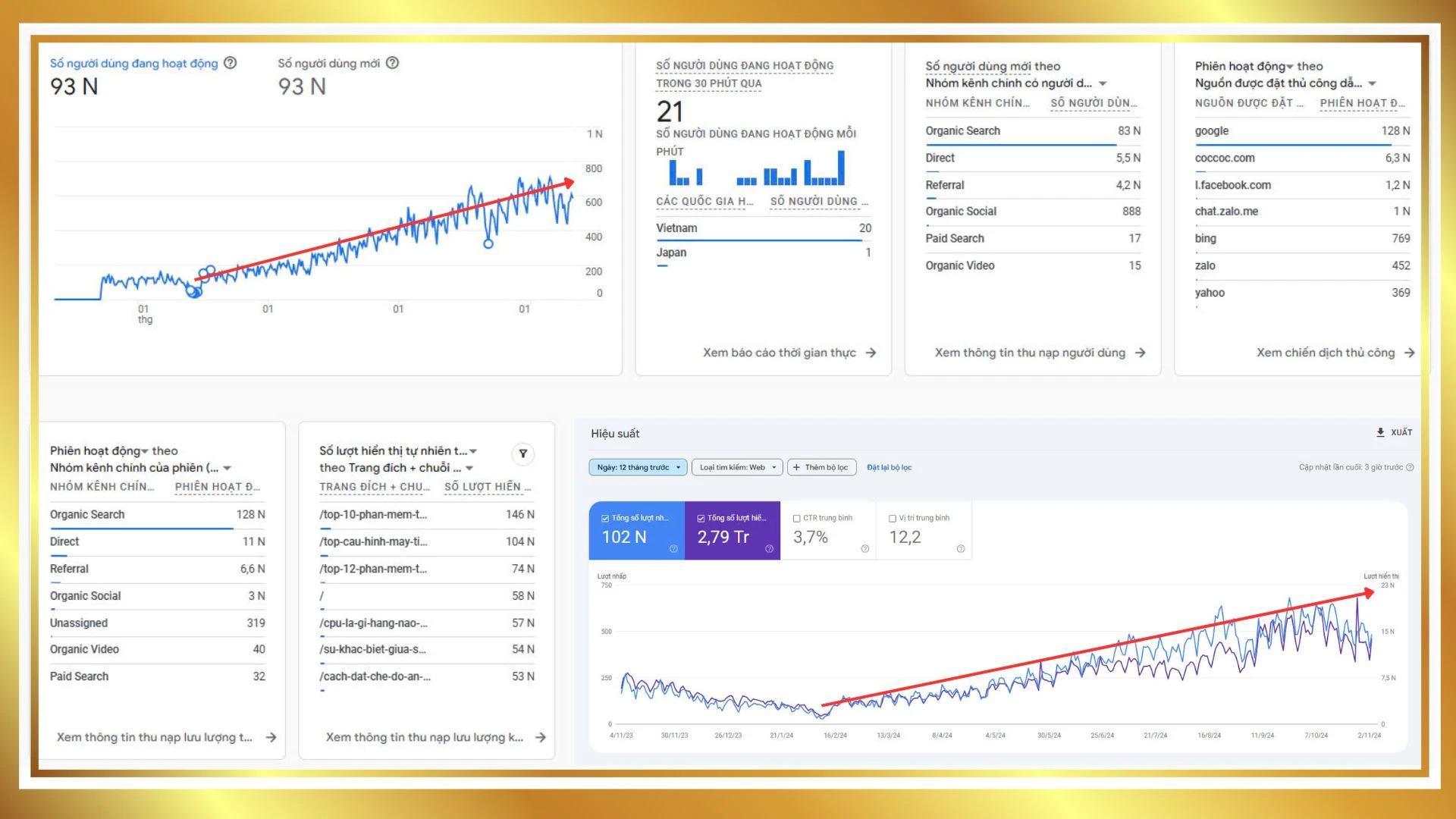This screenshot has width=1456, height=819.
Task: Click Direct row with 11 N sessions
Action: pyautogui.click(x=158, y=541)
